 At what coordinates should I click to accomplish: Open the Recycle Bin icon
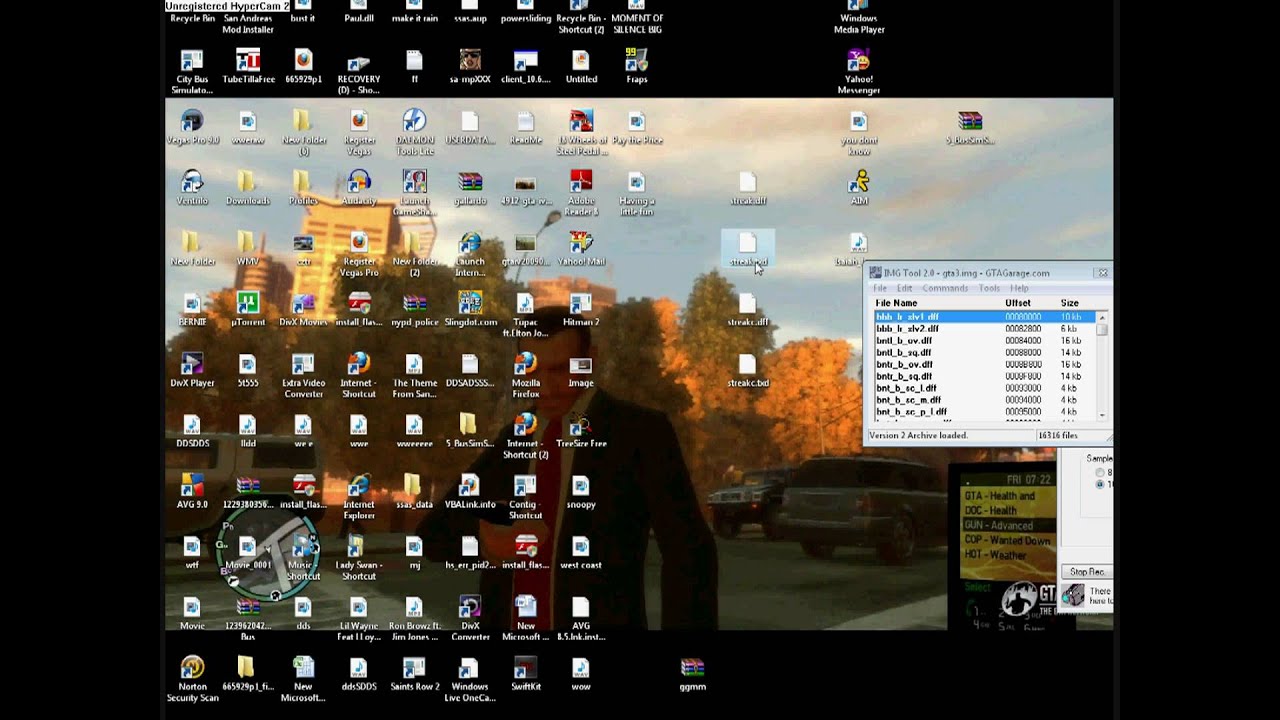(192, 12)
